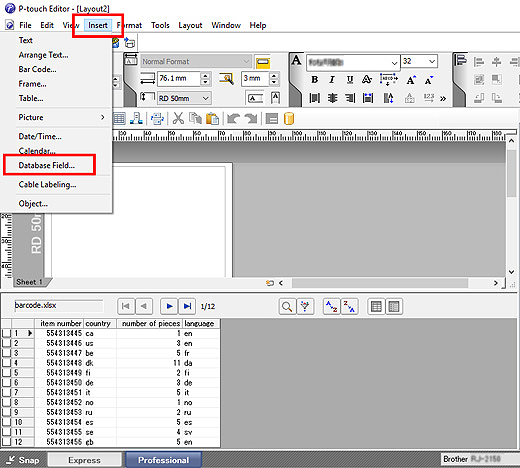Switch to Snap mode
Viewport: 520px width, 468px height.
(23, 460)
